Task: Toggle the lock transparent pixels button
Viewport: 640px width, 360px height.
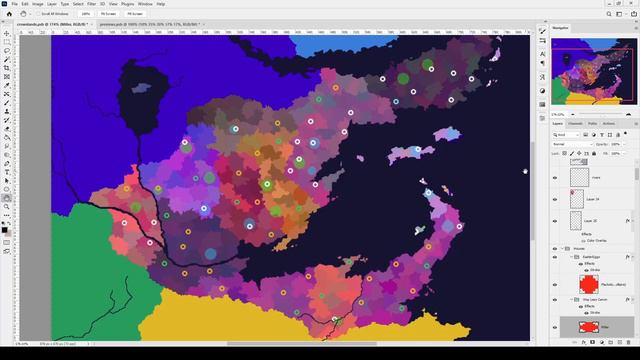Action: pos(564,153)
